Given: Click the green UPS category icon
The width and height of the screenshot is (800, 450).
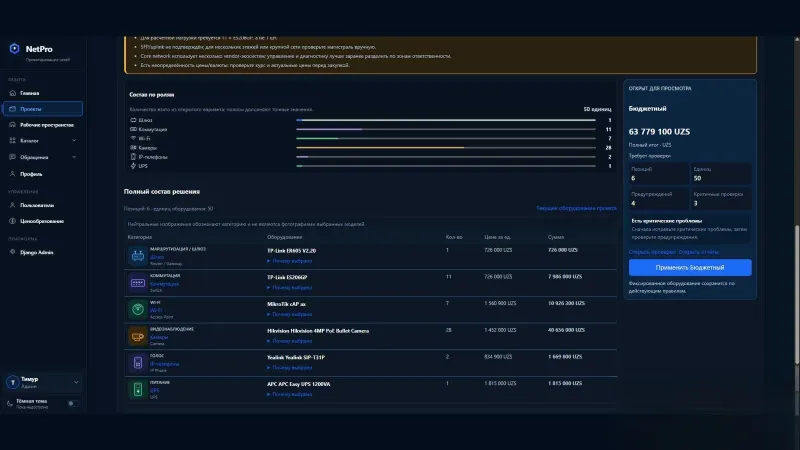Looking at the screenshot, I should point(138,389).
